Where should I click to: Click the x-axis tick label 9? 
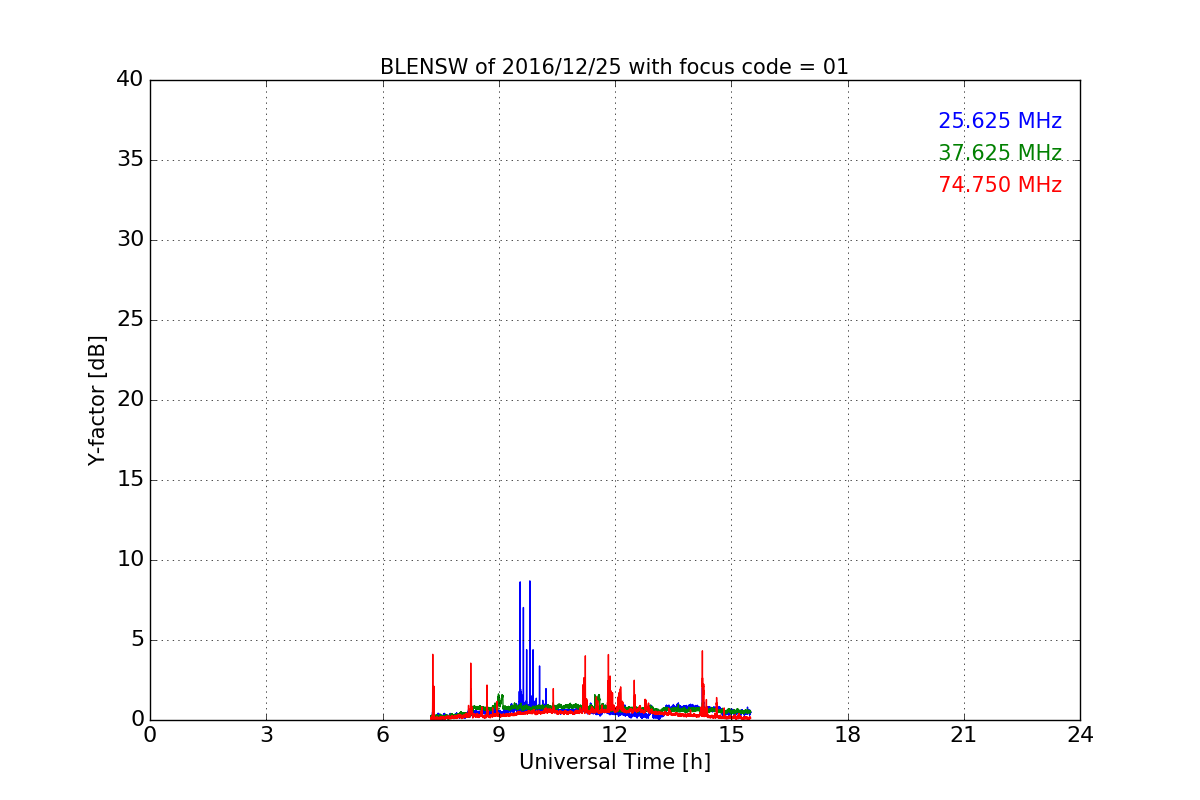[x=499, y=735]
